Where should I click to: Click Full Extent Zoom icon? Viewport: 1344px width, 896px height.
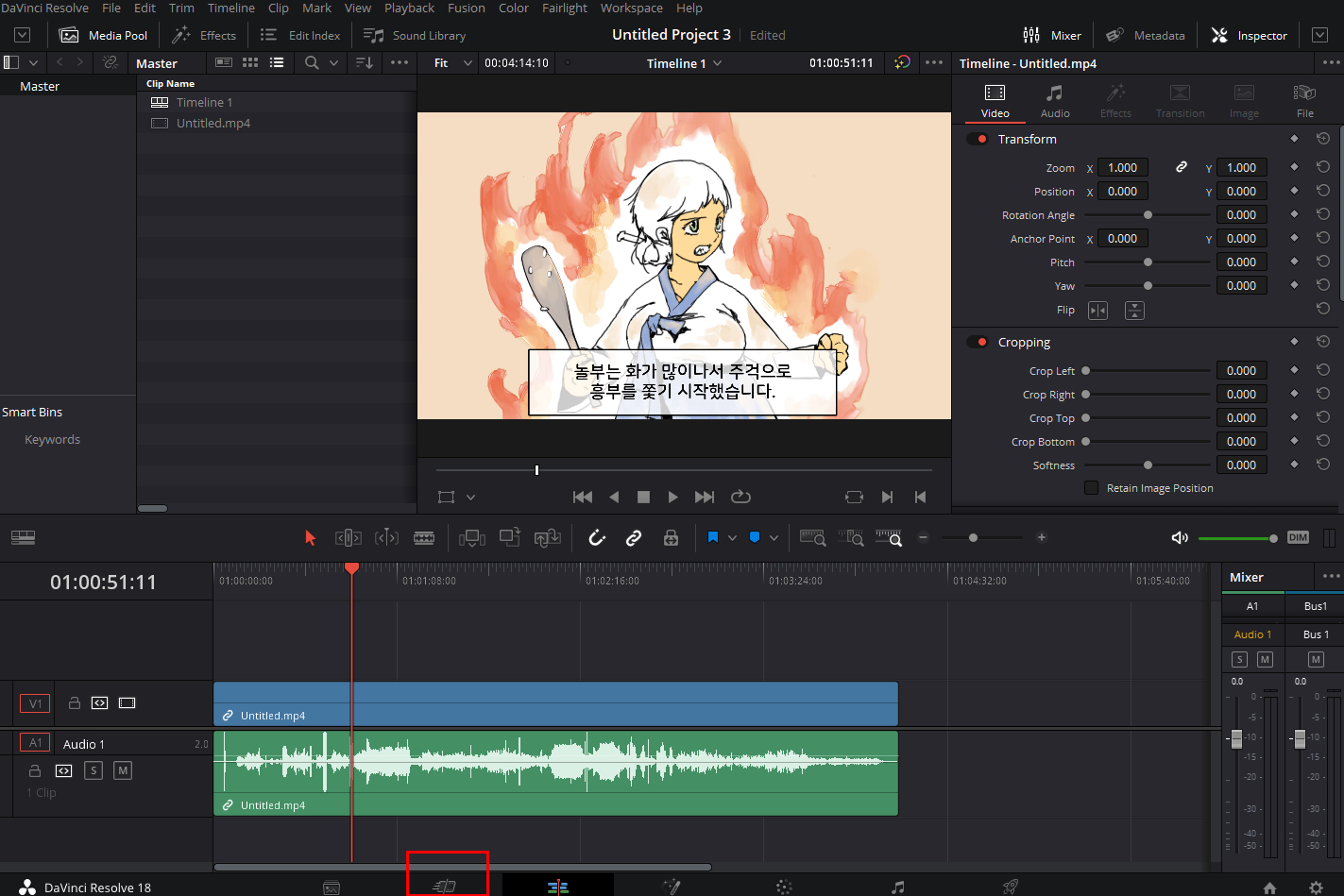coord(813,537)
